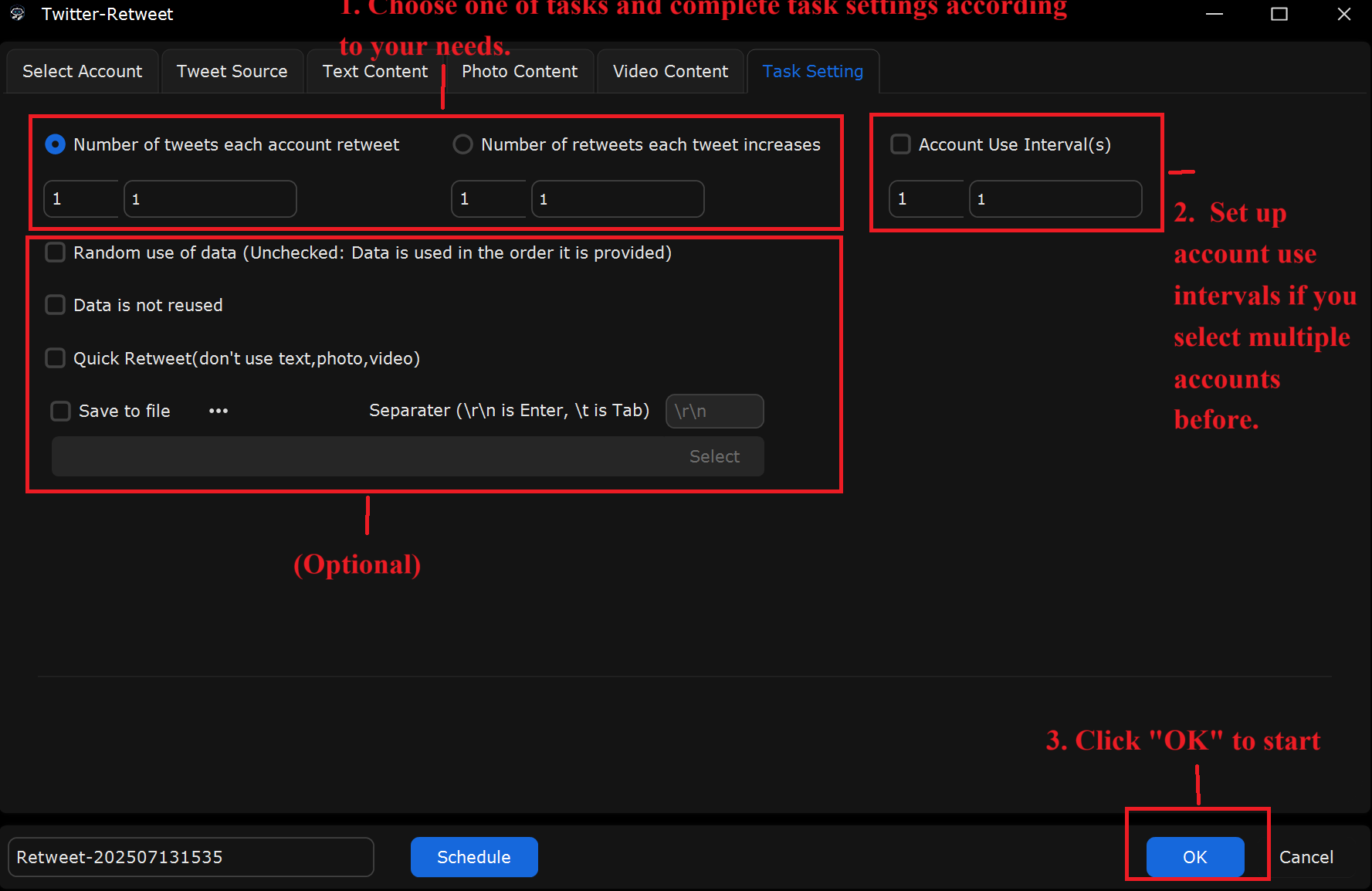Close the Twitter-Retweet window

(x=1344, y=14)
